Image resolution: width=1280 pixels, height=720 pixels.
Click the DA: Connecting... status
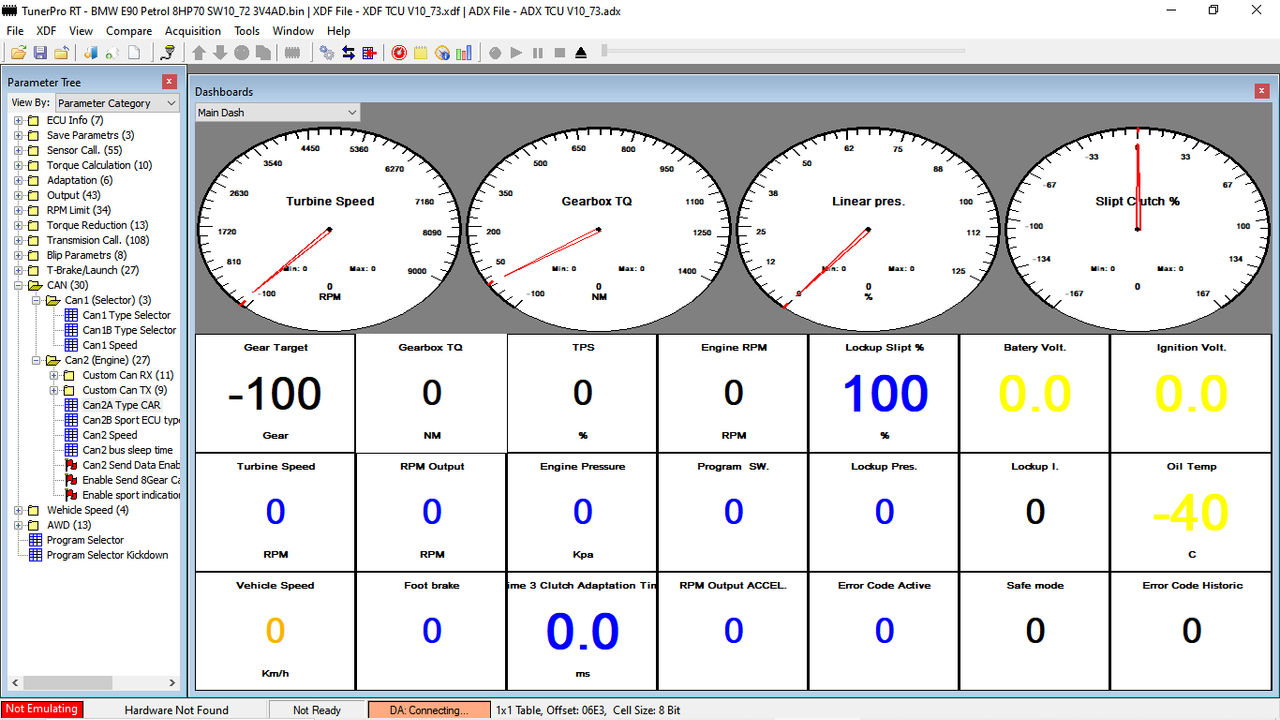(429, 710)
